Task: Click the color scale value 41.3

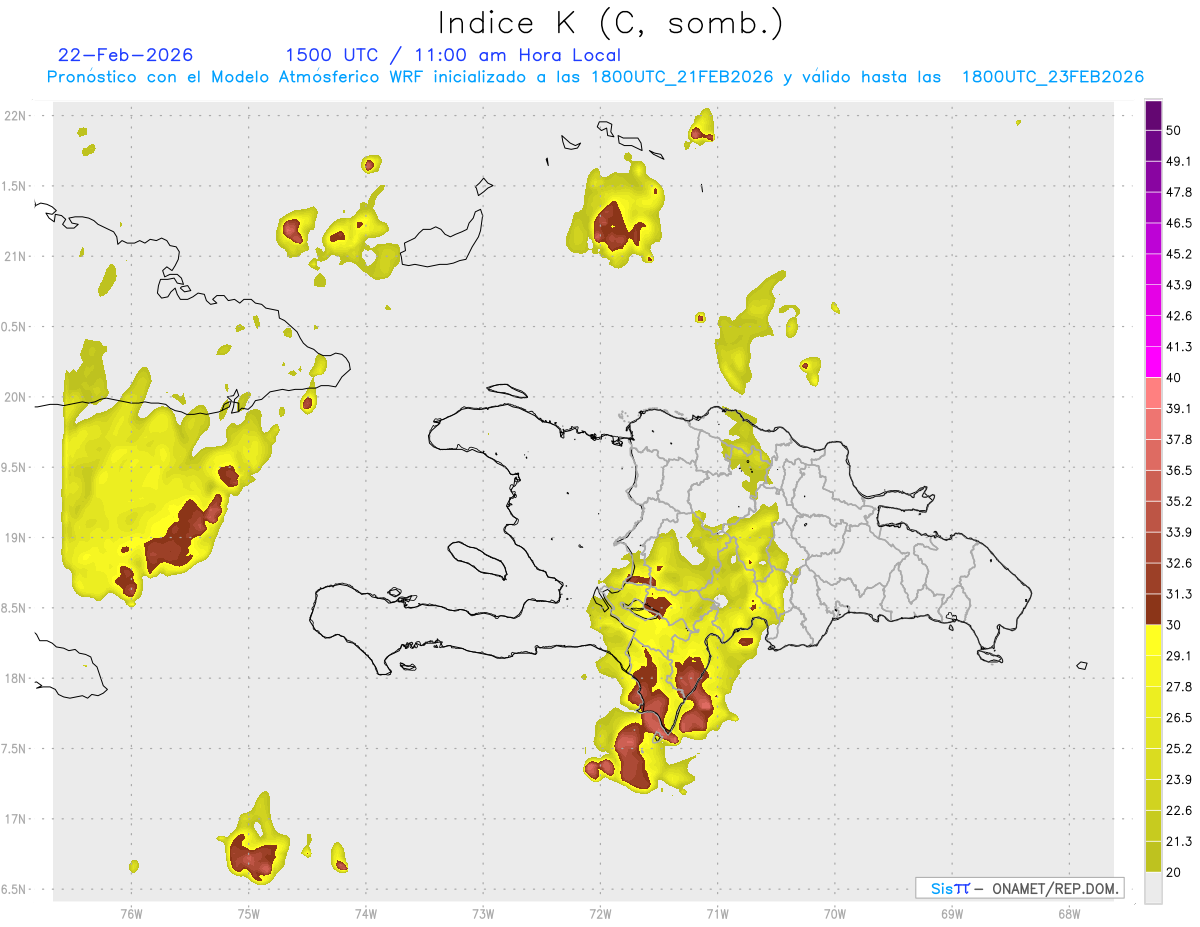Action: pyautogui.click(x=1179, y=347)
